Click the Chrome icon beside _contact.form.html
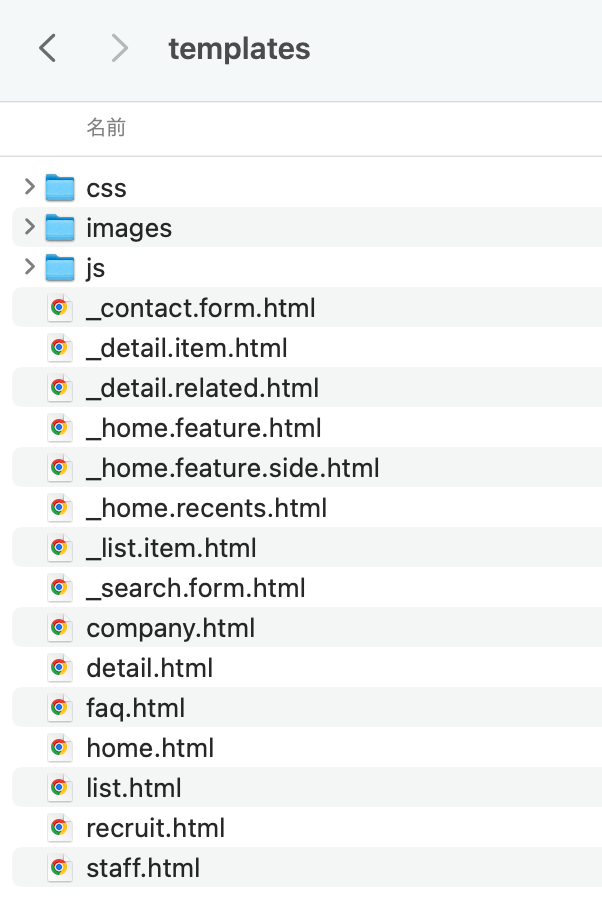The height and width of the screenshot is (919, 602). pos(59,308)
